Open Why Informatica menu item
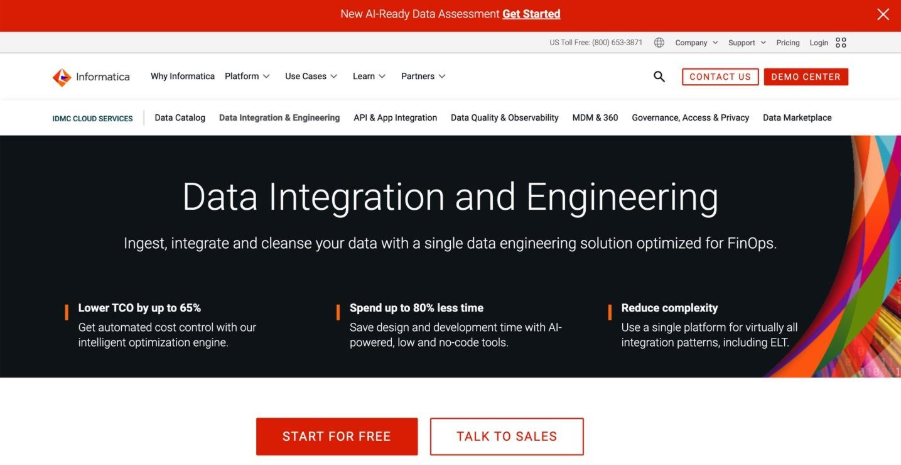 pos(182,76)
